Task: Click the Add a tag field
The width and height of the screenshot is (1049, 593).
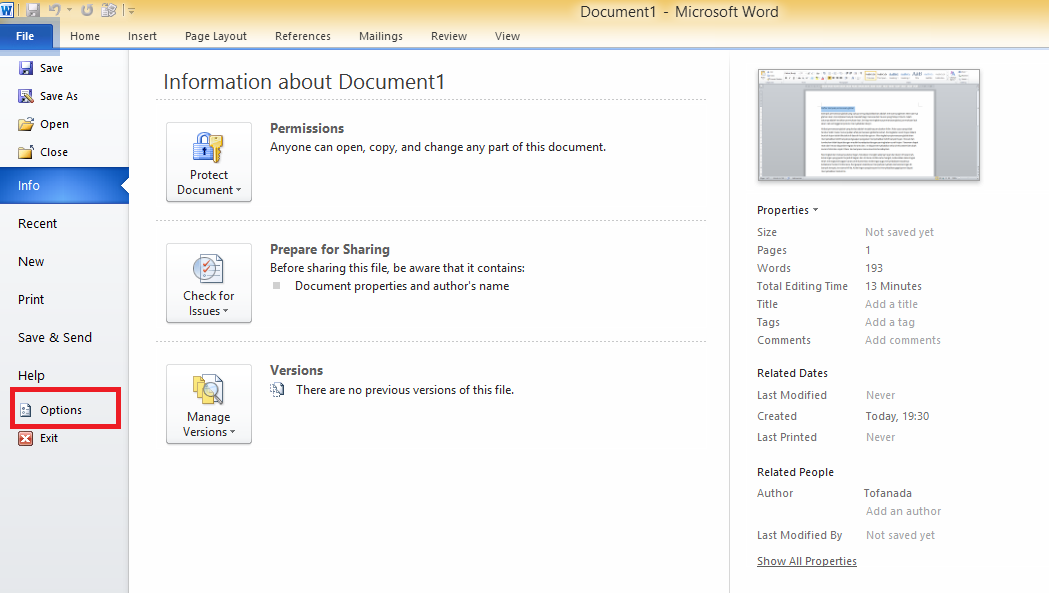Action: coord(890,323)
